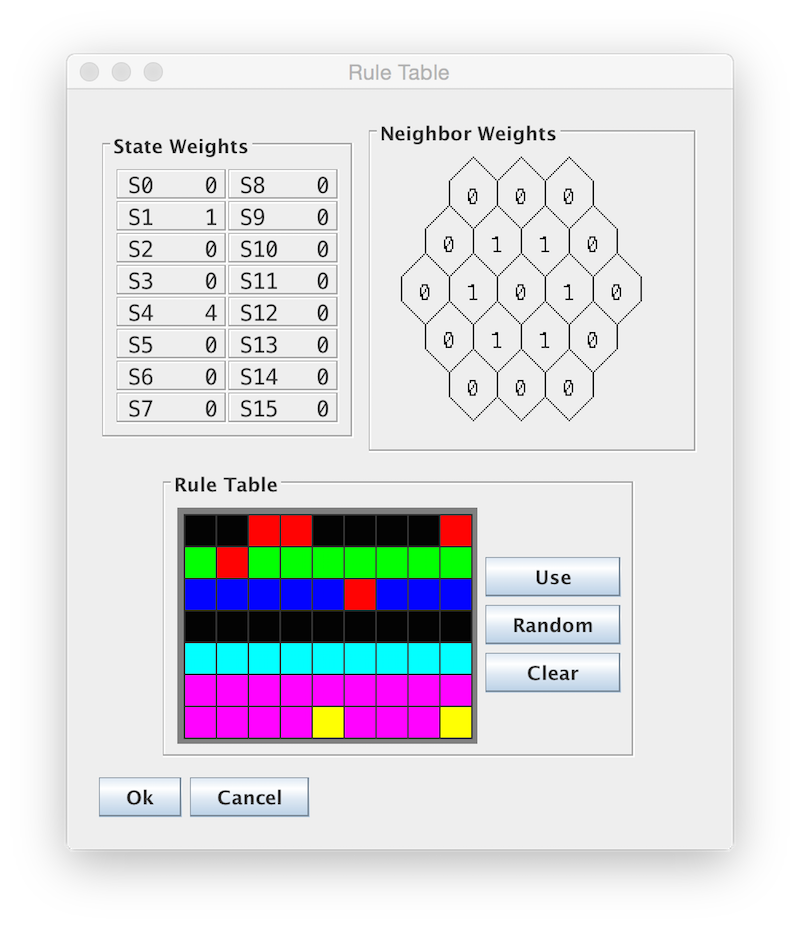Click the S10 state weight field
Viewport: 800px width, 929px height.
pyautogui.click(x=283, y=248)
